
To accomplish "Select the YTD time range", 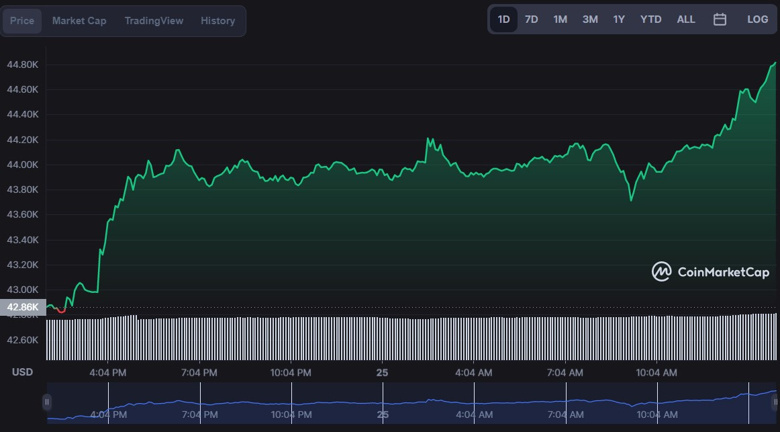I will point(651,19).
